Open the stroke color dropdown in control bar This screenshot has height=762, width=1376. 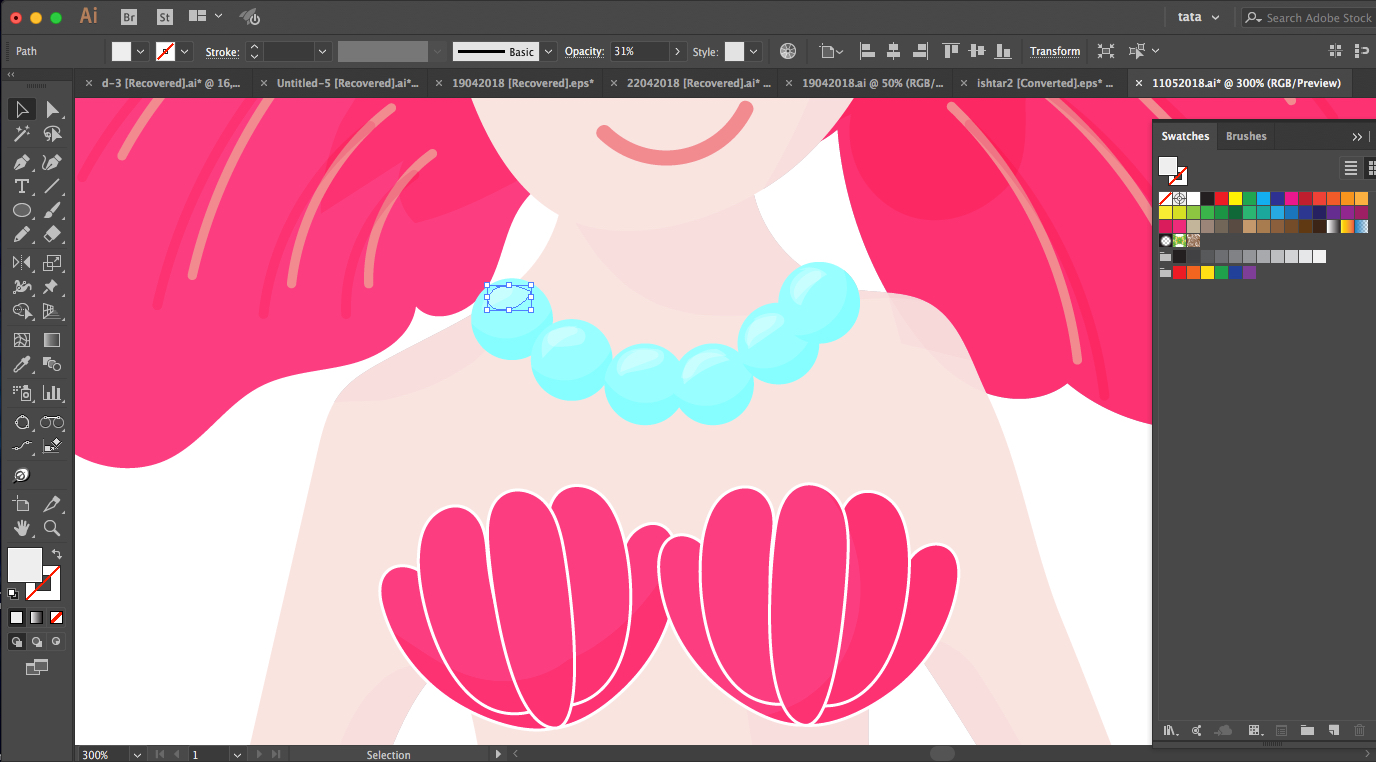(186, 51)
